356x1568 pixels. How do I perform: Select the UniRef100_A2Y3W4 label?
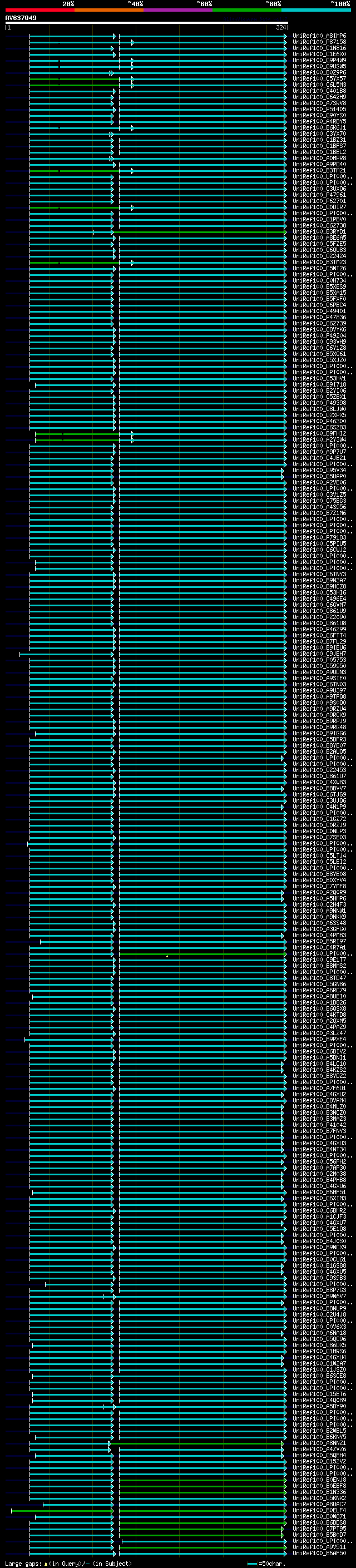tap(319, 439)
